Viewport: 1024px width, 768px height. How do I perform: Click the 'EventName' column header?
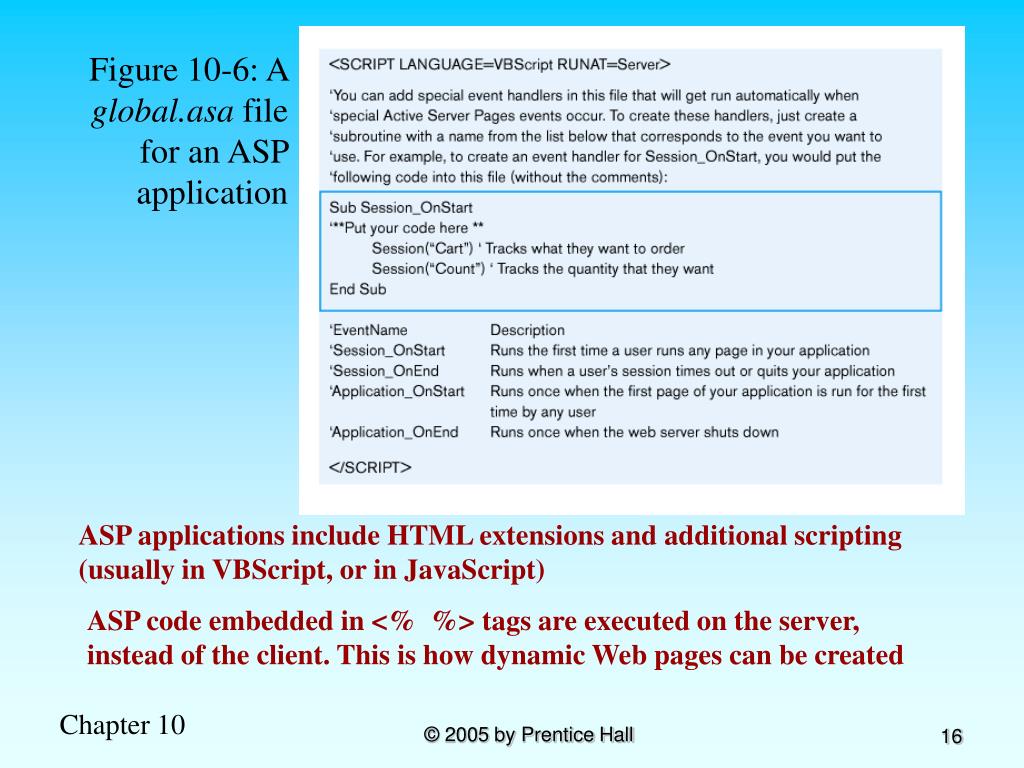(368, 330)
